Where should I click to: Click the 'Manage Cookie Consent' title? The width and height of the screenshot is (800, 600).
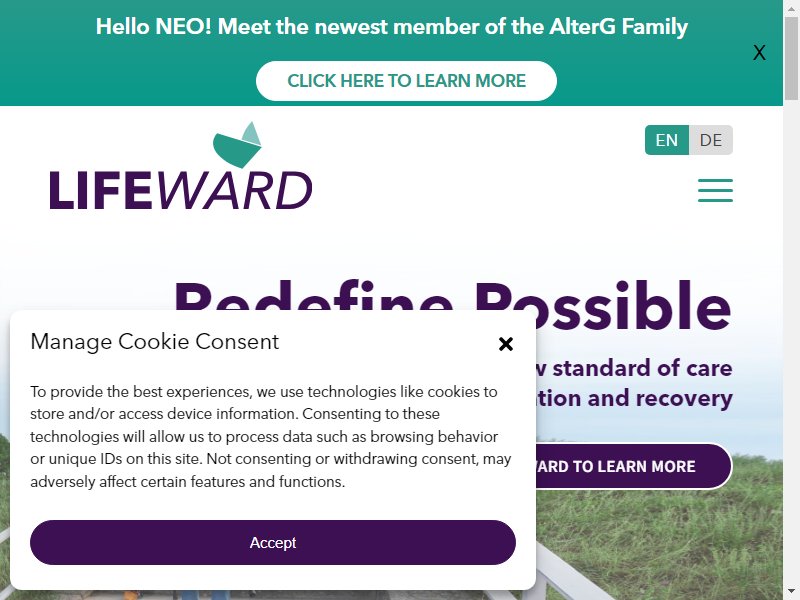tap(155, 341)
